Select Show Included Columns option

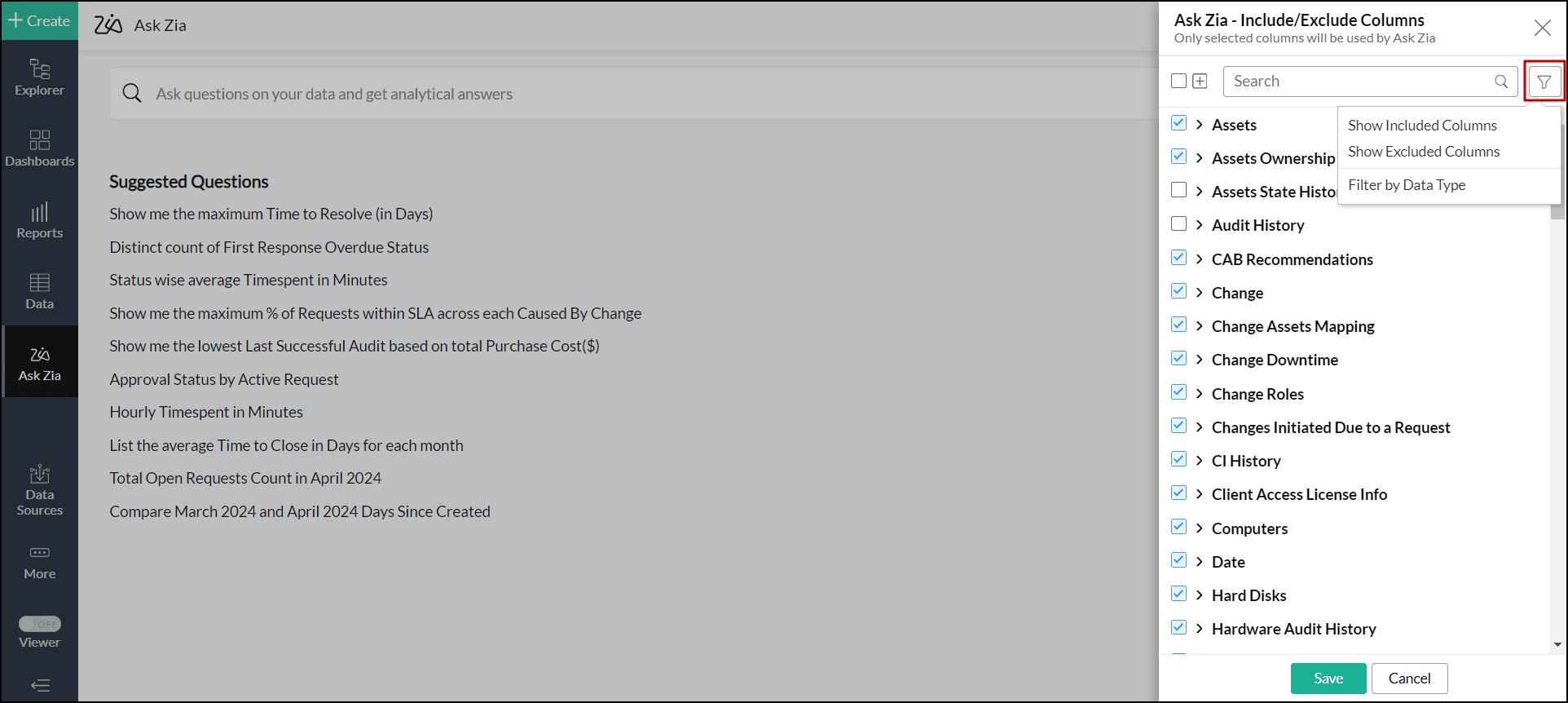1422,126
